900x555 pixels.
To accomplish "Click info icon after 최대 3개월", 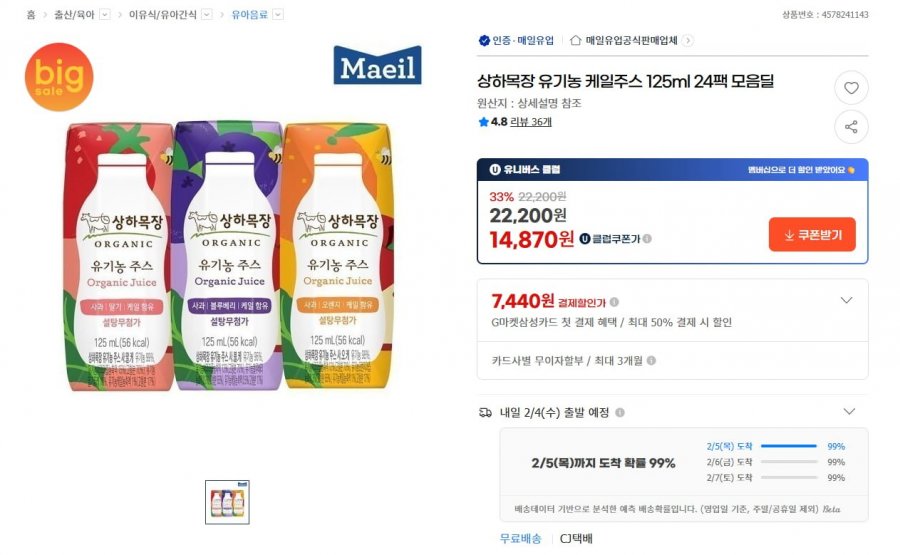I will coord(652,360).
